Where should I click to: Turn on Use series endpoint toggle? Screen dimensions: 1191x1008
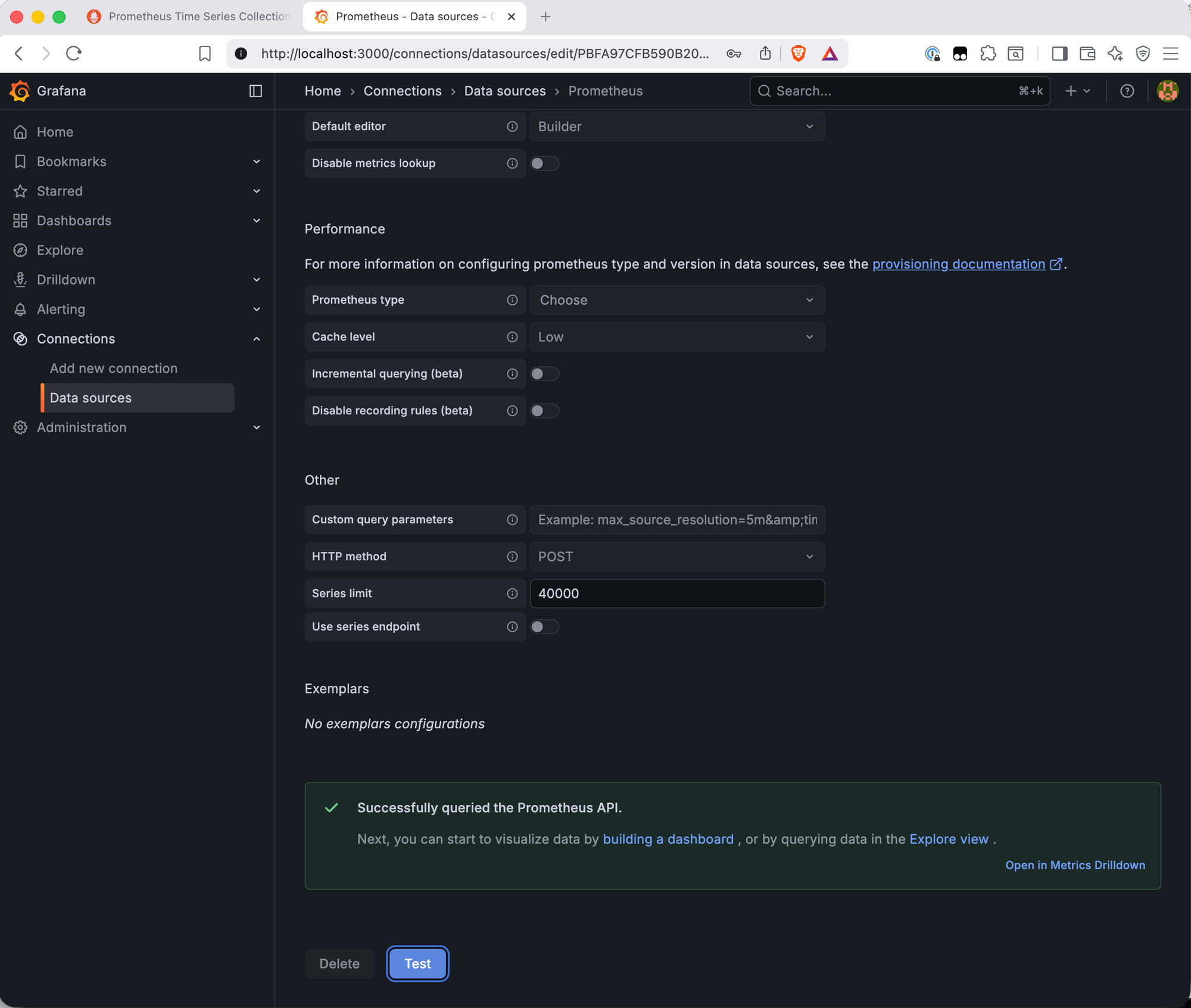click(x=544, y=627)
